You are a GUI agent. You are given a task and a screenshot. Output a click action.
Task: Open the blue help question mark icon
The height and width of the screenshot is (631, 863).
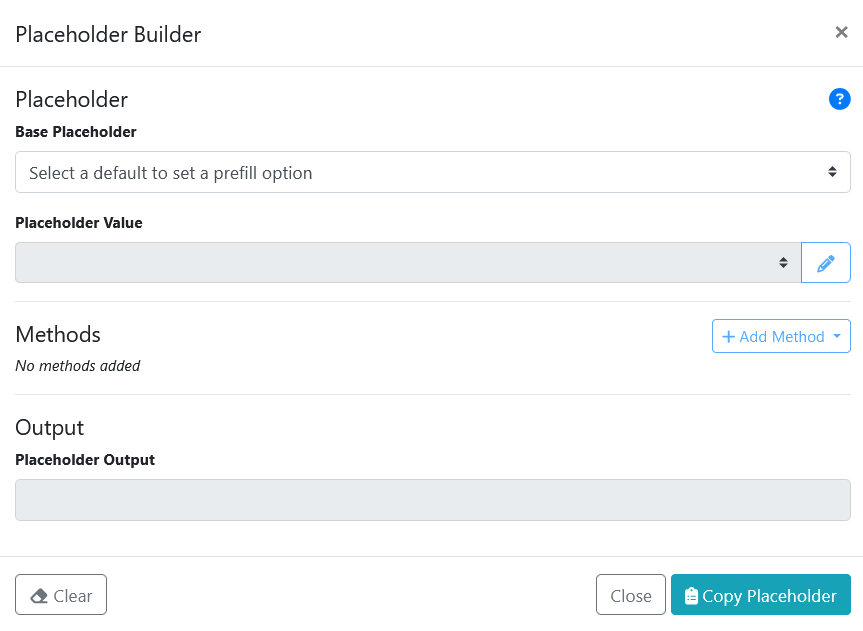839,99
